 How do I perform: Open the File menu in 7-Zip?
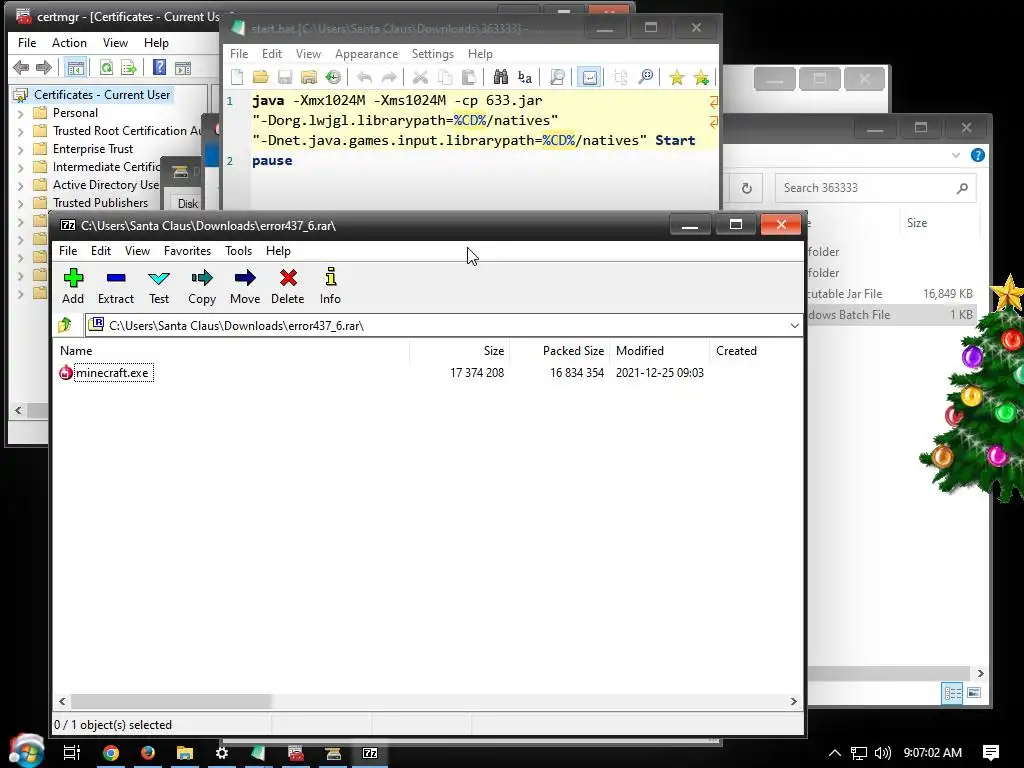tap(68, 251)
